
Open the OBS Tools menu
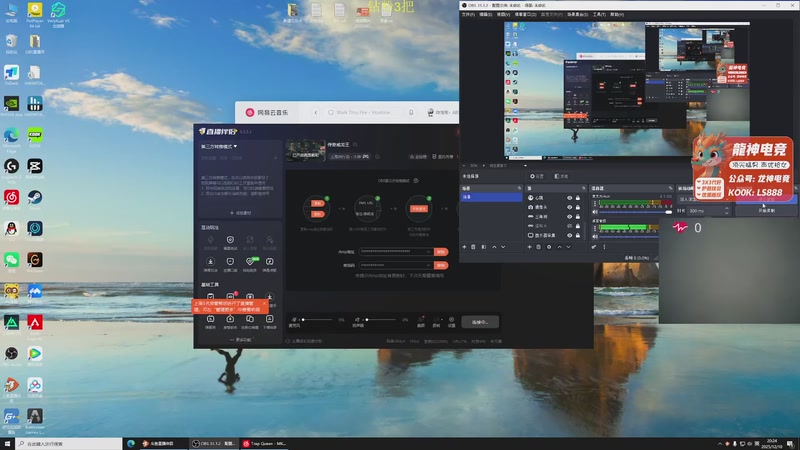(599, 14)
